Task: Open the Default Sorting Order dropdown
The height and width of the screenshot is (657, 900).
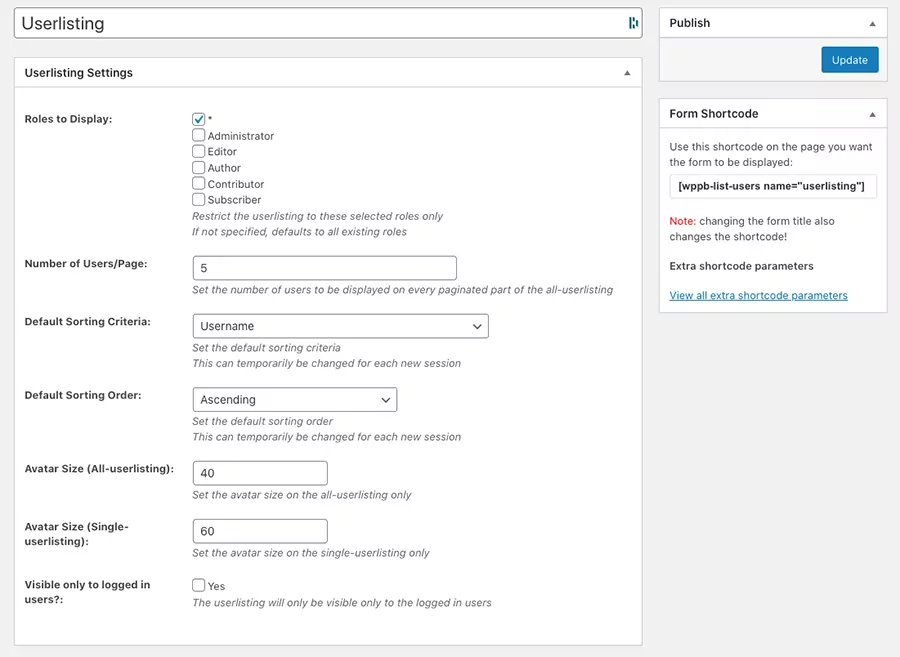Action: pos(294,400)
